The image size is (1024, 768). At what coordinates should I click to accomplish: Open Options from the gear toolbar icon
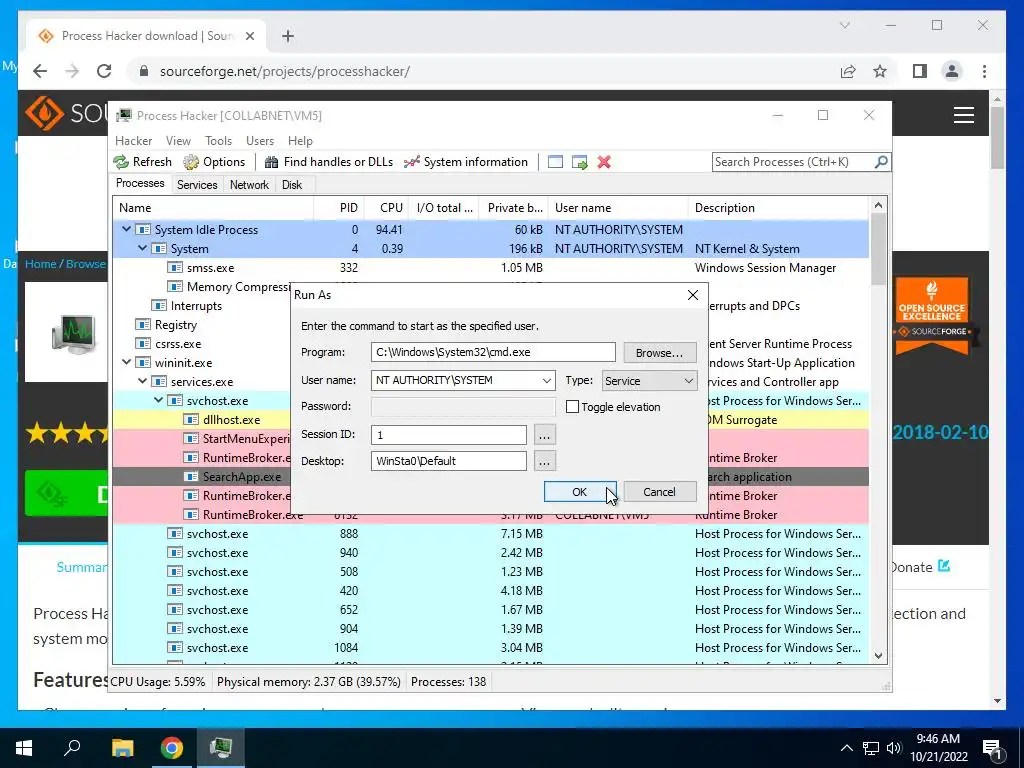pos(191,162)
